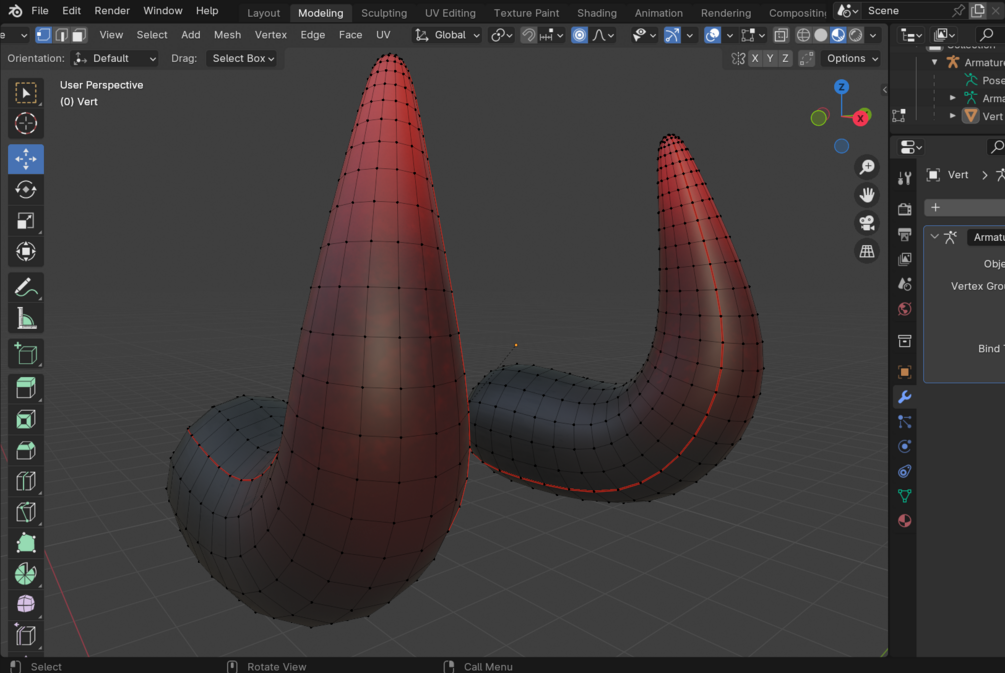1005x673 pixels.
Task: Switch to the Sculpting workspace tab
Action: pos(384,13)
